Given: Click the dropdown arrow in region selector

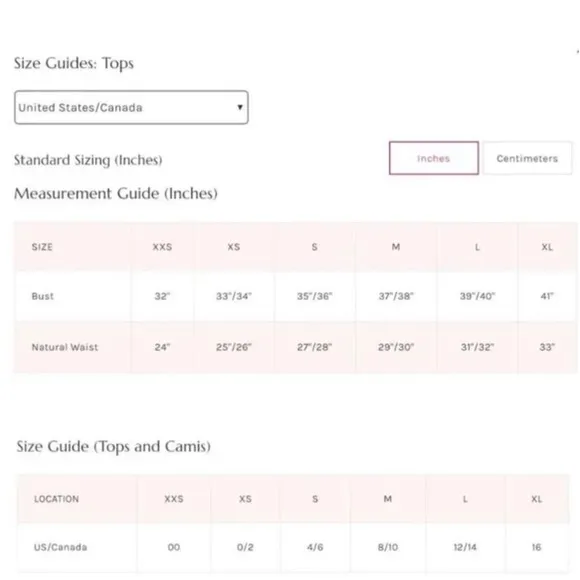Looking at the screenshot, I should pyautogui.click(x=240, y=107).
